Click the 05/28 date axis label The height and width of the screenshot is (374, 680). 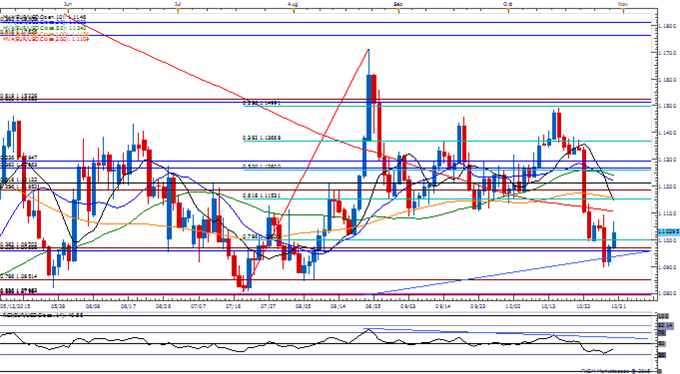pyautogui.click(x=58, y=305)
